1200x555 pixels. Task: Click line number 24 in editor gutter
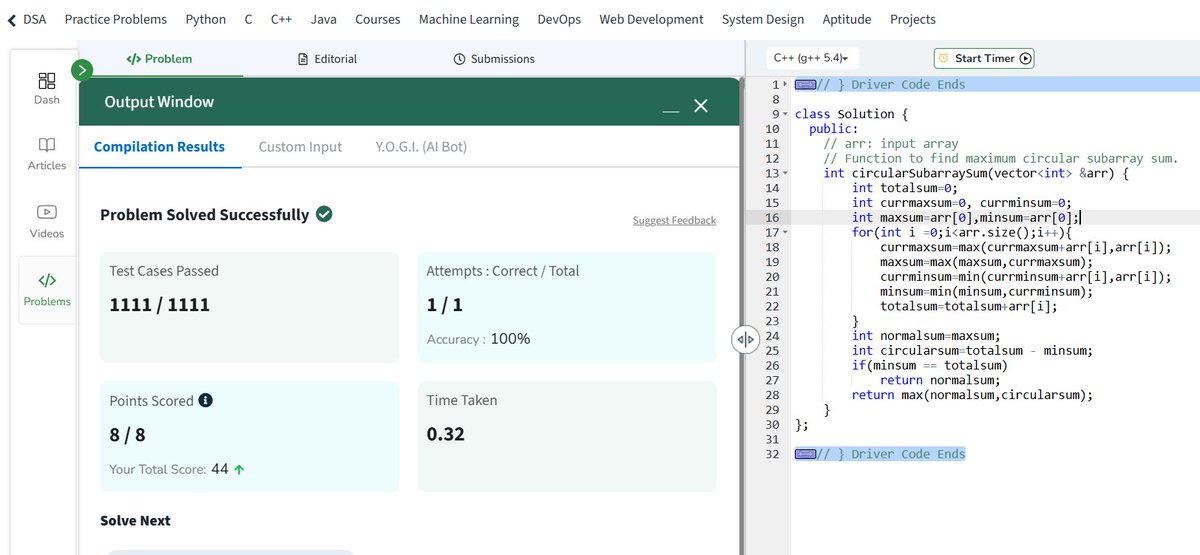771,336
